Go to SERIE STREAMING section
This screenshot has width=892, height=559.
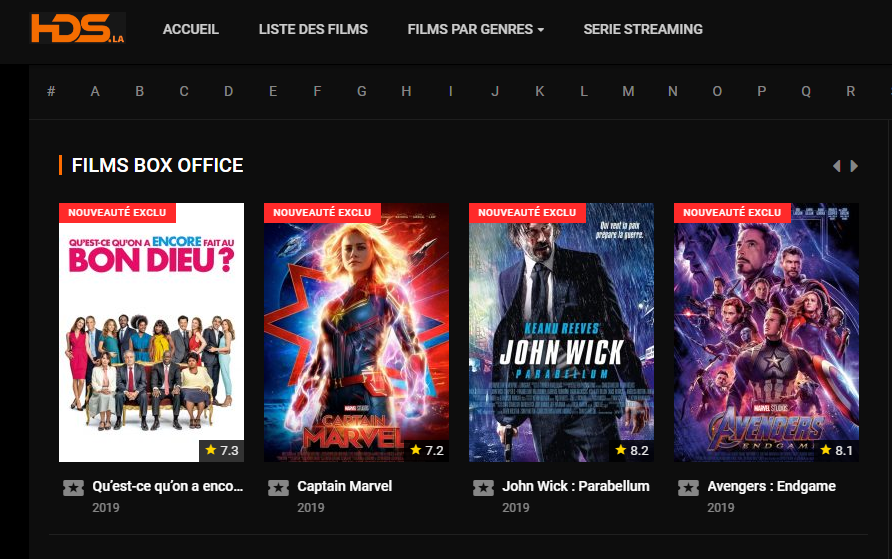(x=643, y=30)
